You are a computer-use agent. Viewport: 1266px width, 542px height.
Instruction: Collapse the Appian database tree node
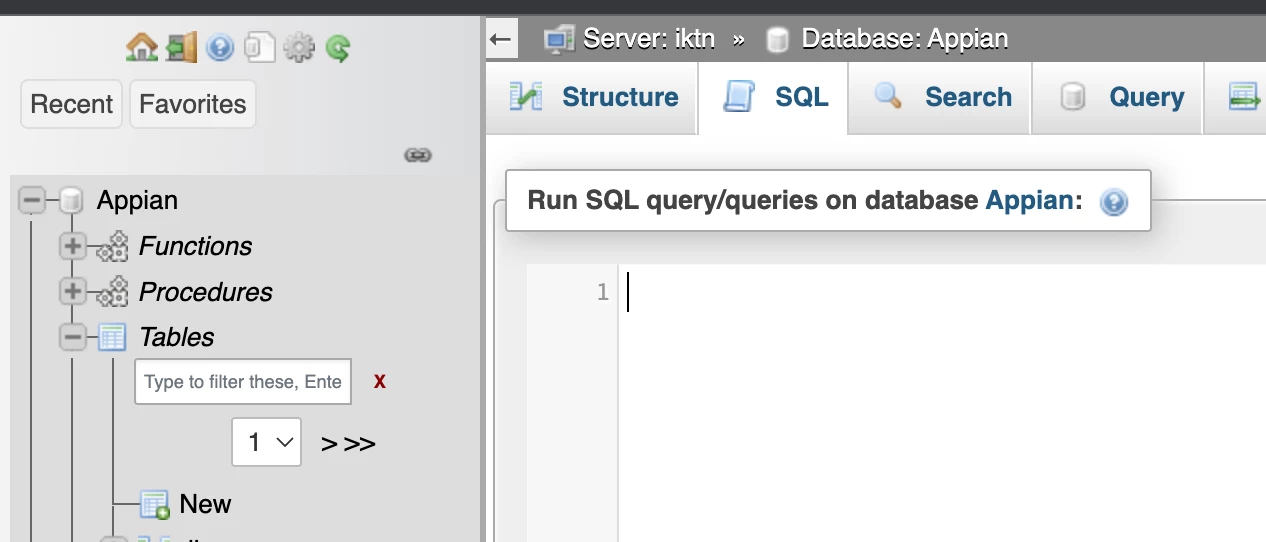coord(32,200)
